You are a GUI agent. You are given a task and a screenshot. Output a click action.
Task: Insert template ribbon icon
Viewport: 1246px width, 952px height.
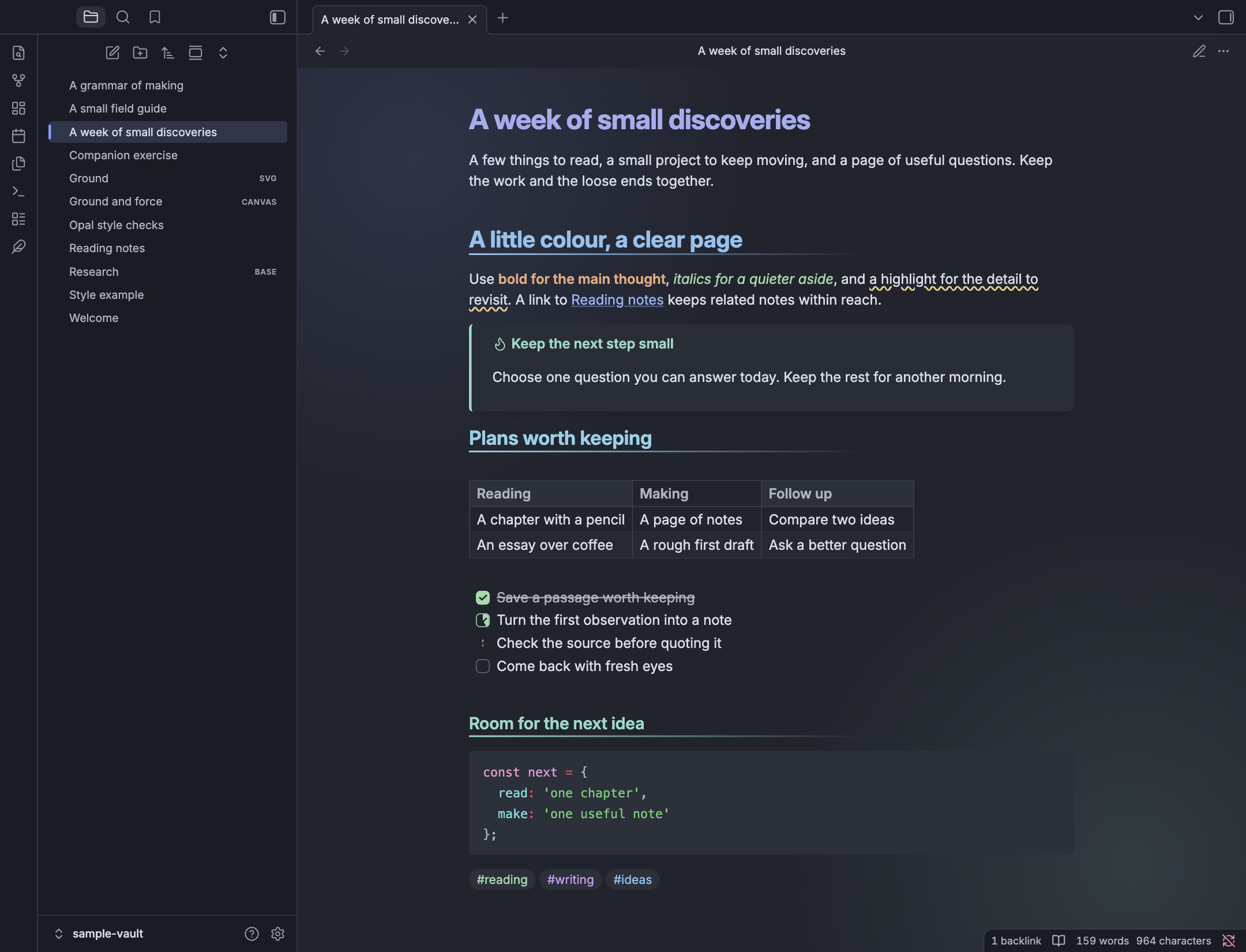tap(18, 164)
